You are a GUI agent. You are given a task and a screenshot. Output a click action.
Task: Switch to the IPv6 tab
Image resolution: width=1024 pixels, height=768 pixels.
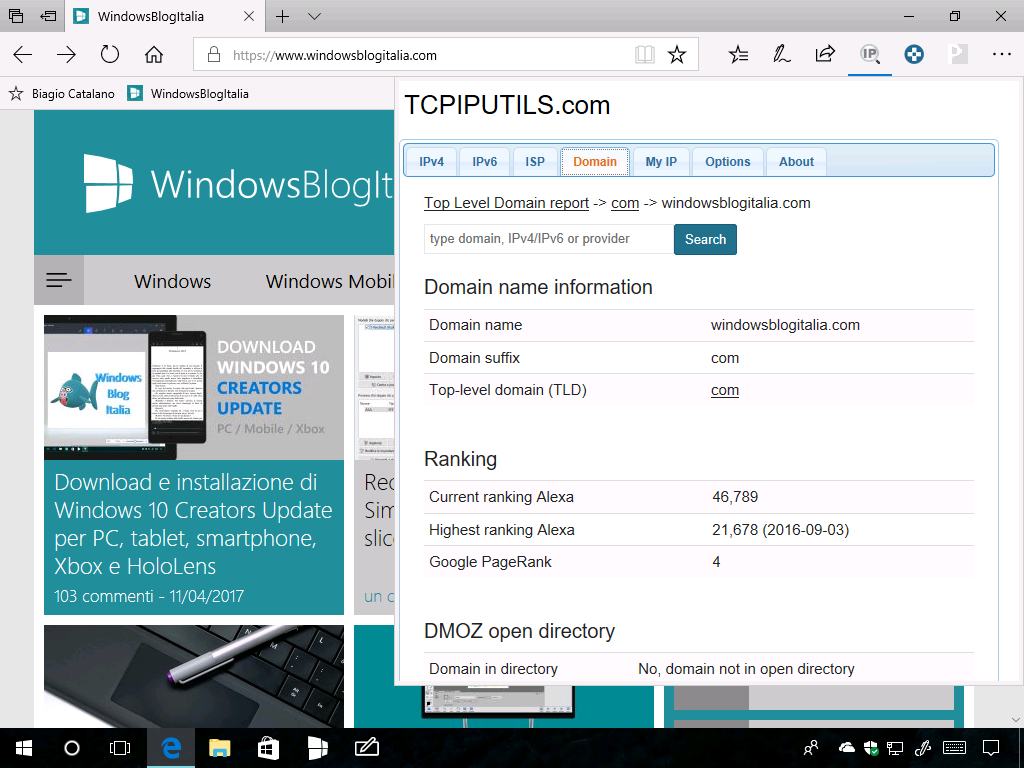tap(485, 161)
